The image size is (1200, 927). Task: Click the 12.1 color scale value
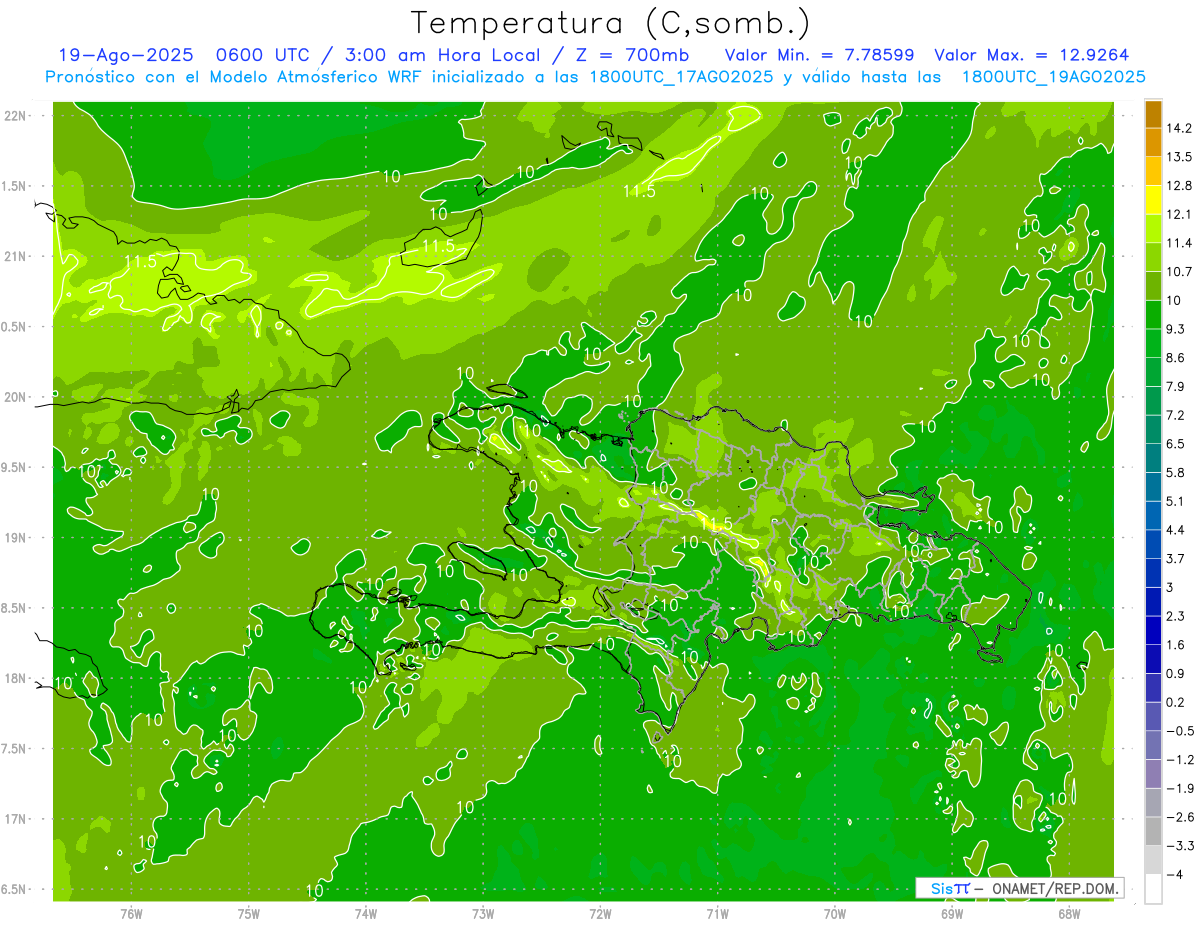1180,214
